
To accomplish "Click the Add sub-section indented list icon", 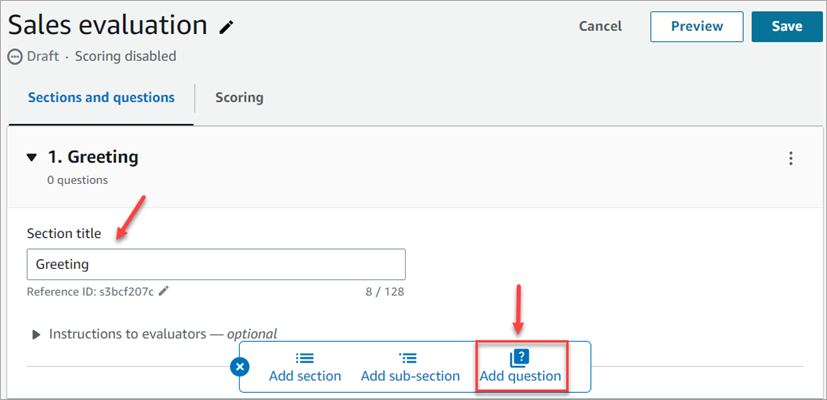I will 409,358.
